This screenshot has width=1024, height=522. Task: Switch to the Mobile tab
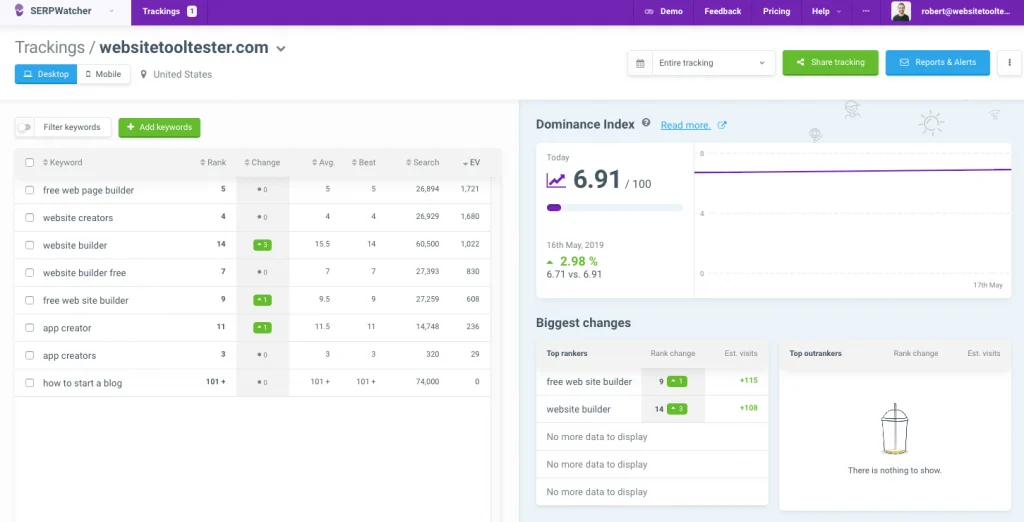coord(104,75)
